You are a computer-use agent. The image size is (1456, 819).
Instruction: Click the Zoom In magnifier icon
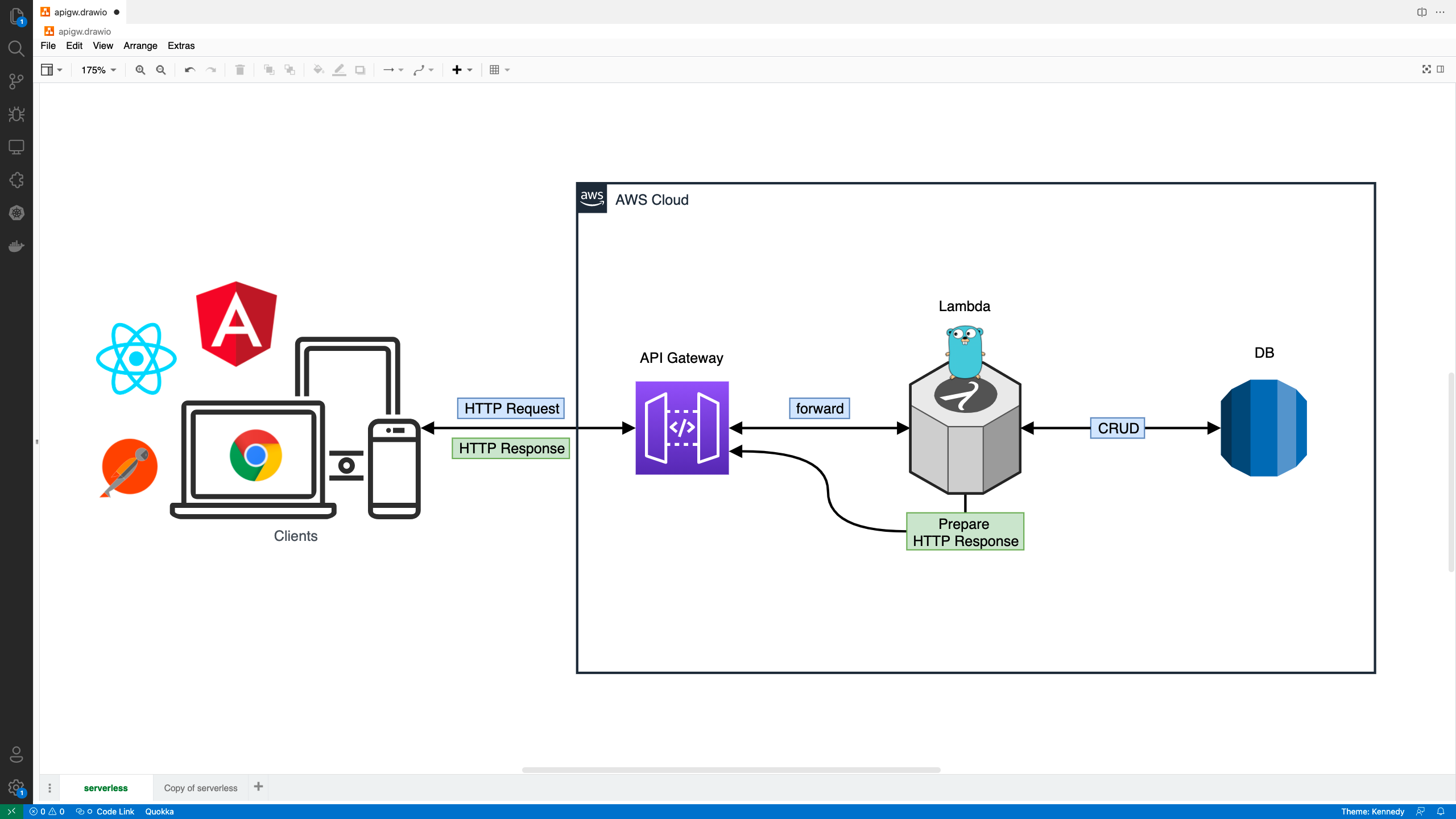click(140, 70)
